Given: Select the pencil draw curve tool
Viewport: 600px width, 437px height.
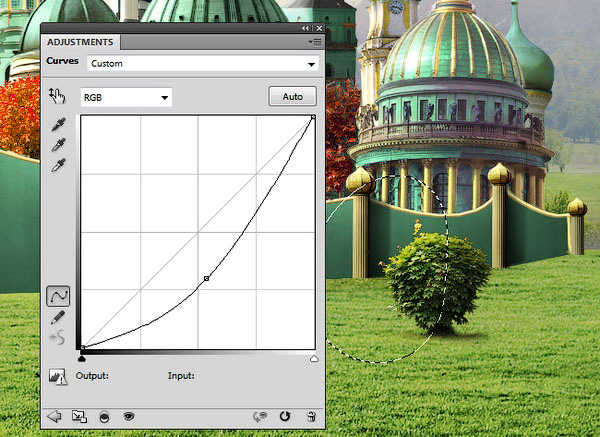Looking at the screenshot, I should point(58,317).
